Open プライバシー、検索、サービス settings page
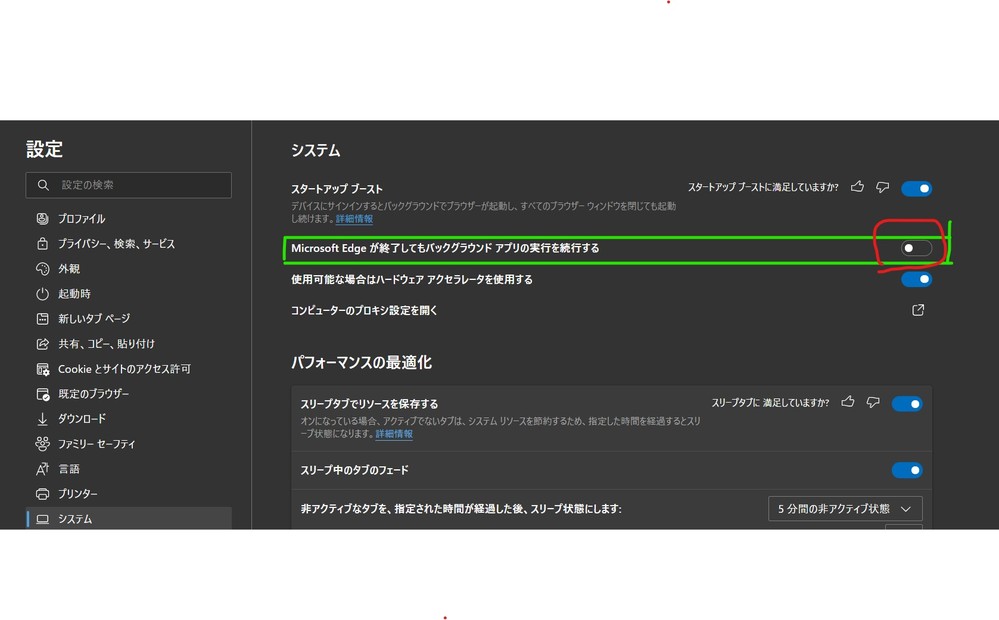Screen dimensions: 999x620 pos(116,244)
